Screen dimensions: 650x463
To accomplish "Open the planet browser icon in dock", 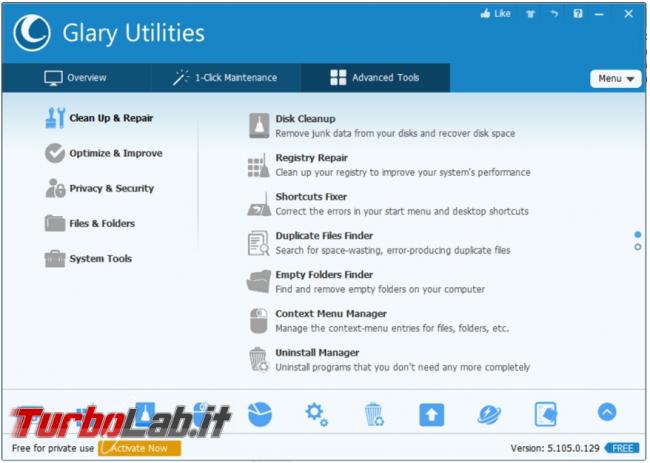I will 489,415.
